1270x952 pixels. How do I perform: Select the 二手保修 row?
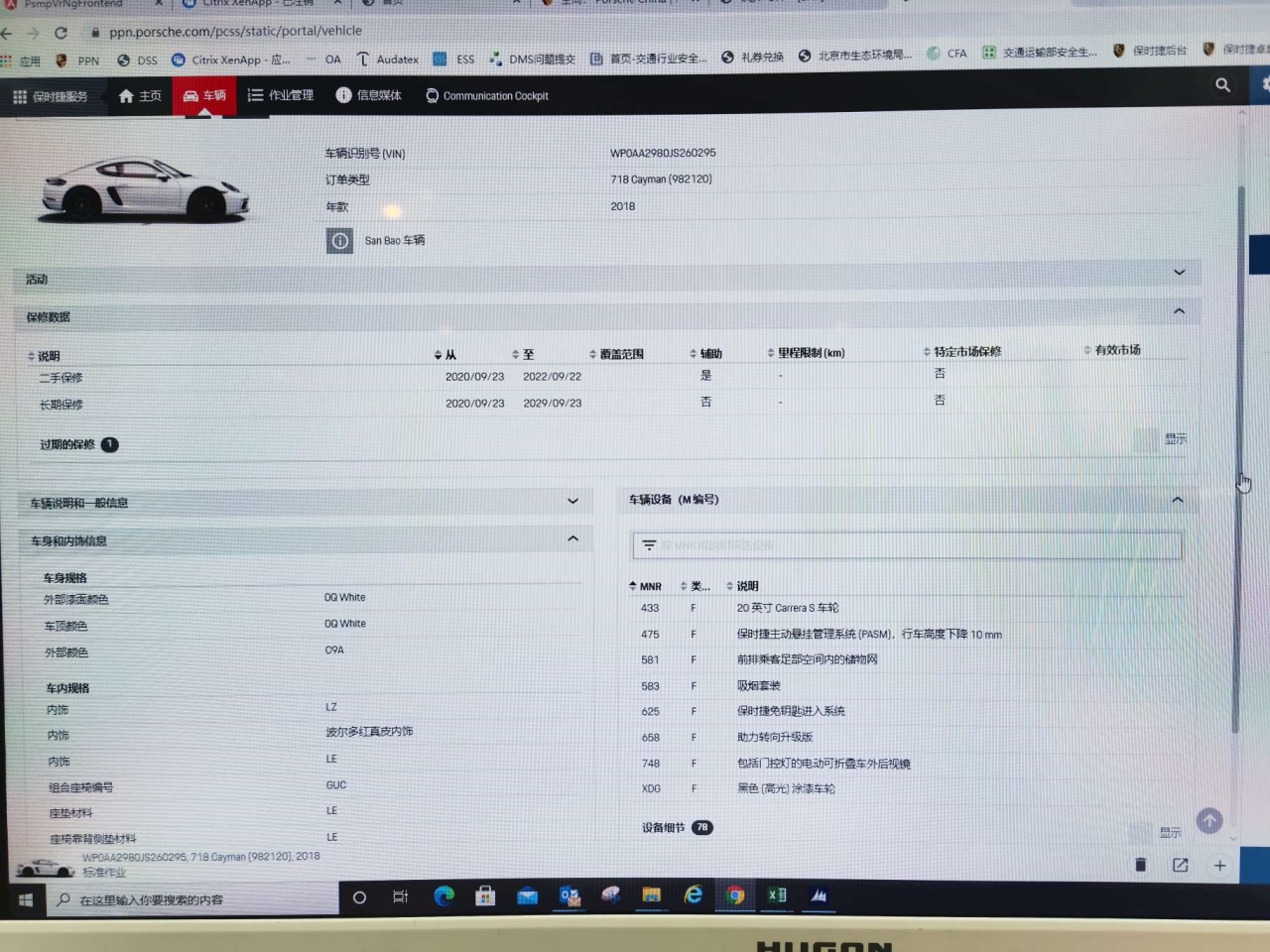point(605,377)
